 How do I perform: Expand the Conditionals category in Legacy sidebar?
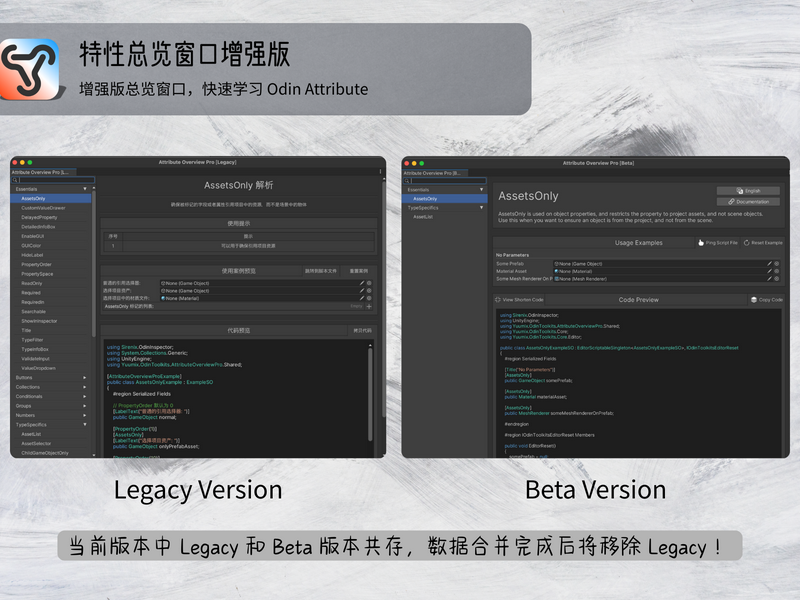point(85,396)
